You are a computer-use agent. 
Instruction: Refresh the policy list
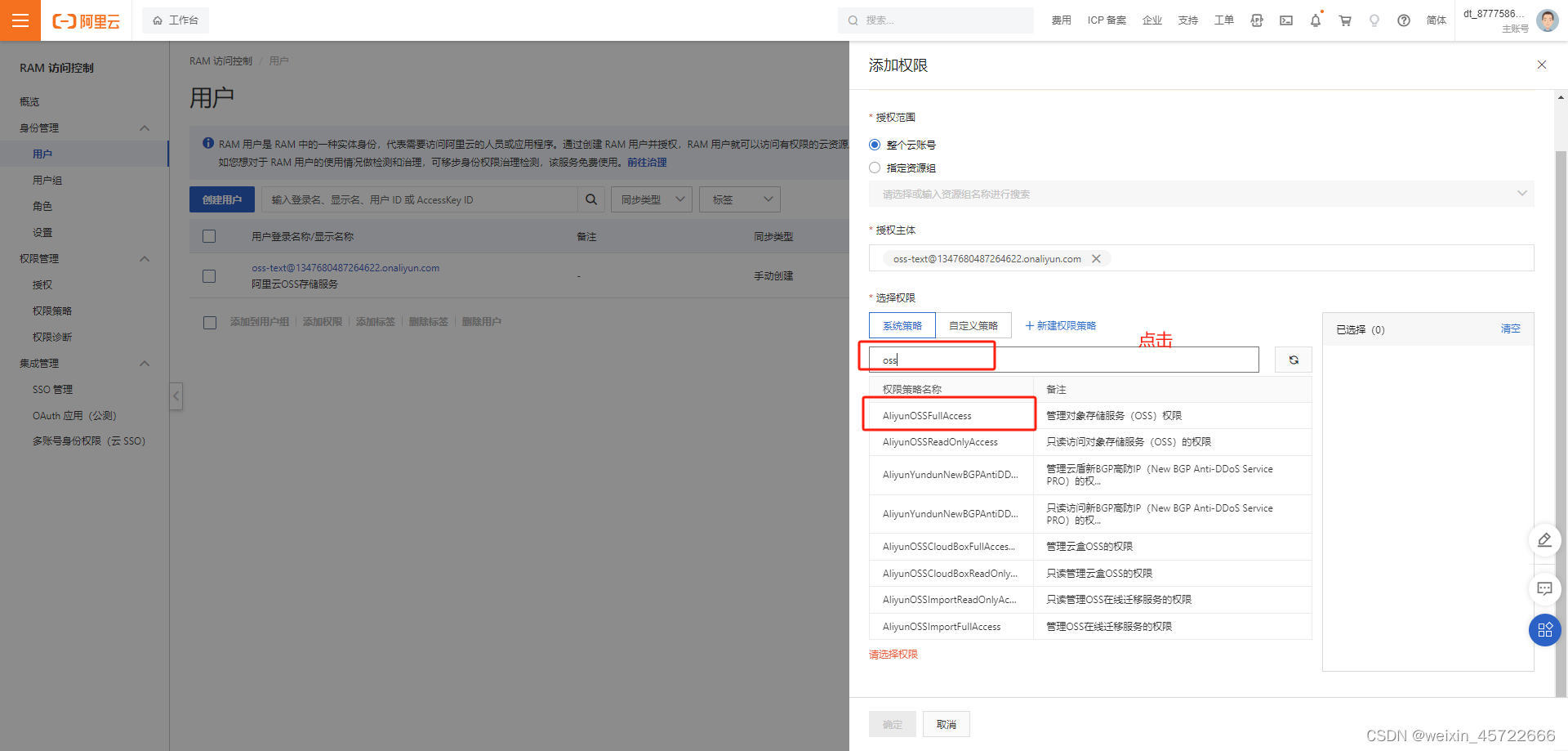pyautogui.click(x=1294, y=360)
